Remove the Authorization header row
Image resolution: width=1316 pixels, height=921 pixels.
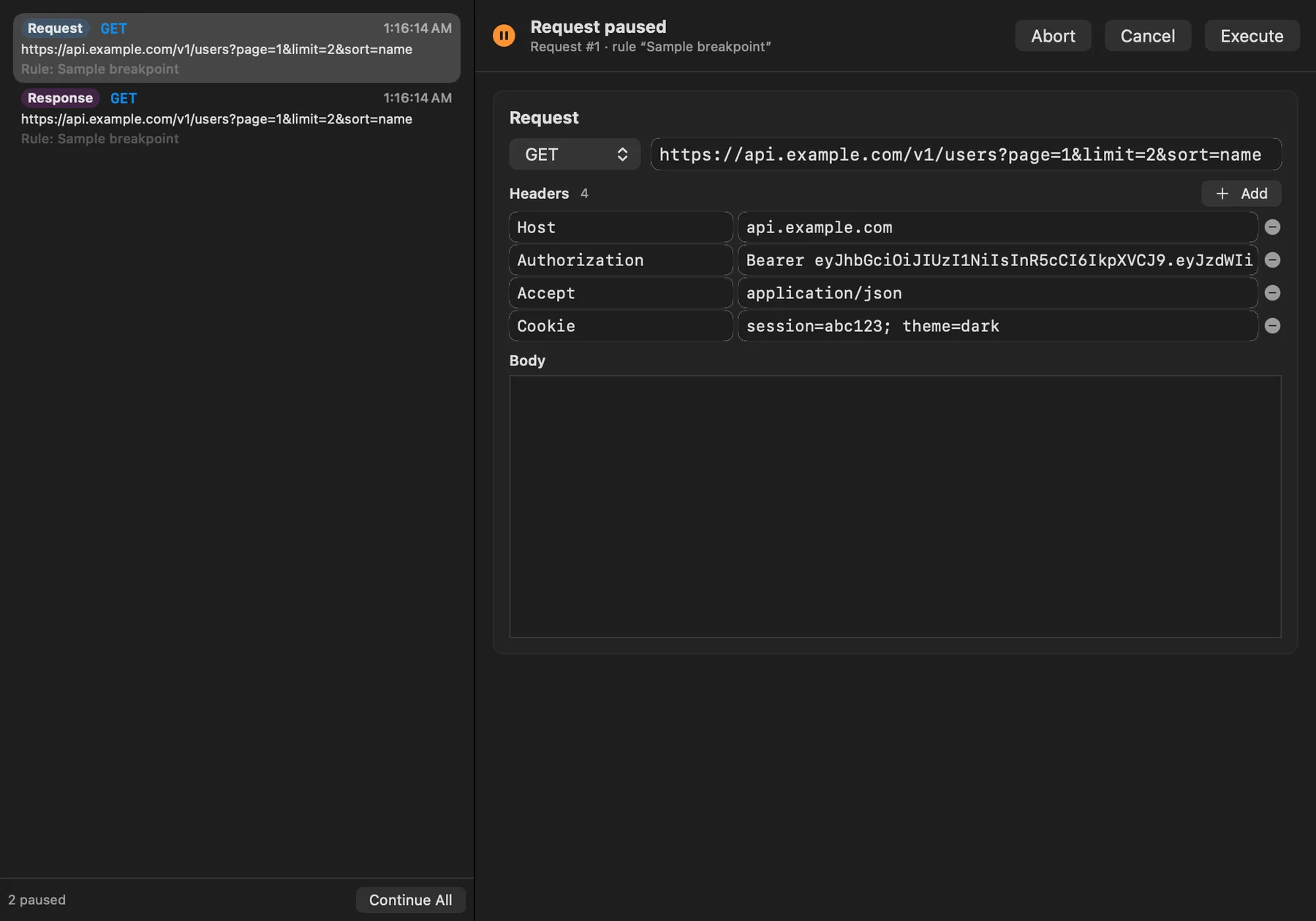(1272, 260)
